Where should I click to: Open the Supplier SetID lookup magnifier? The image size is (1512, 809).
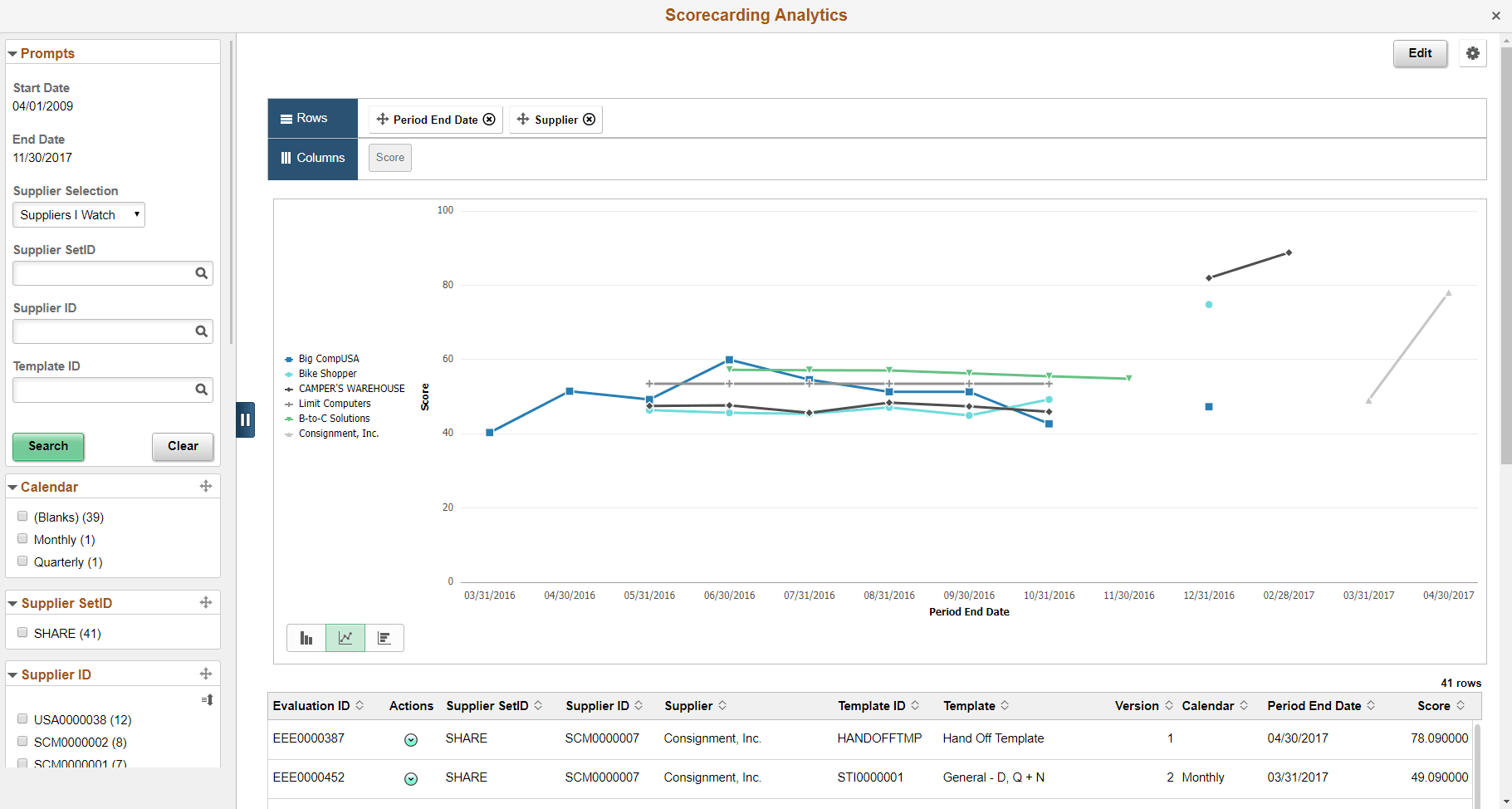click(x=202, y=273)
